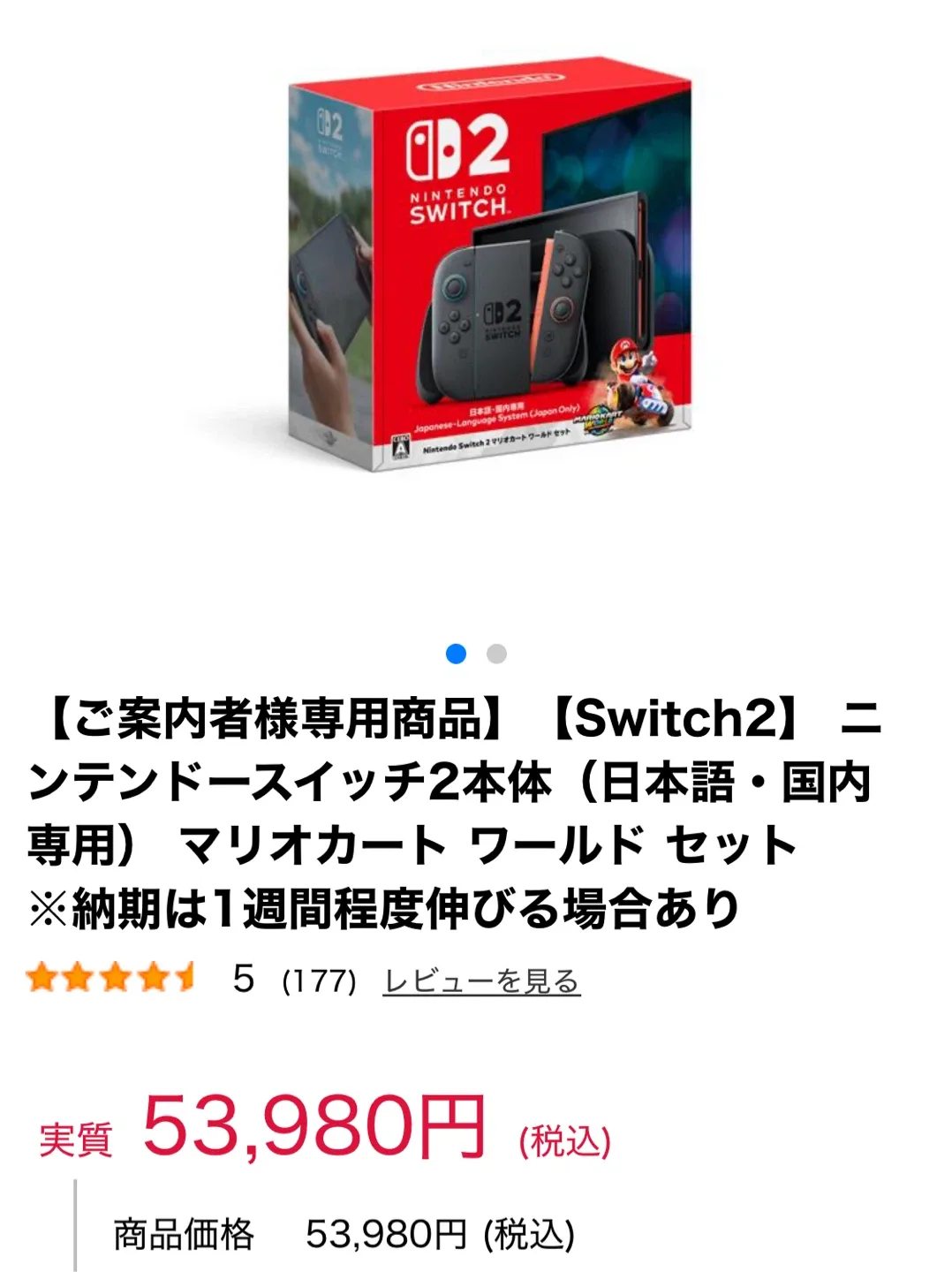Image resolution: width=952 pixels, height=1272 pixels.
Task: Tap the rating score 5
Action: tap(244, 979)
